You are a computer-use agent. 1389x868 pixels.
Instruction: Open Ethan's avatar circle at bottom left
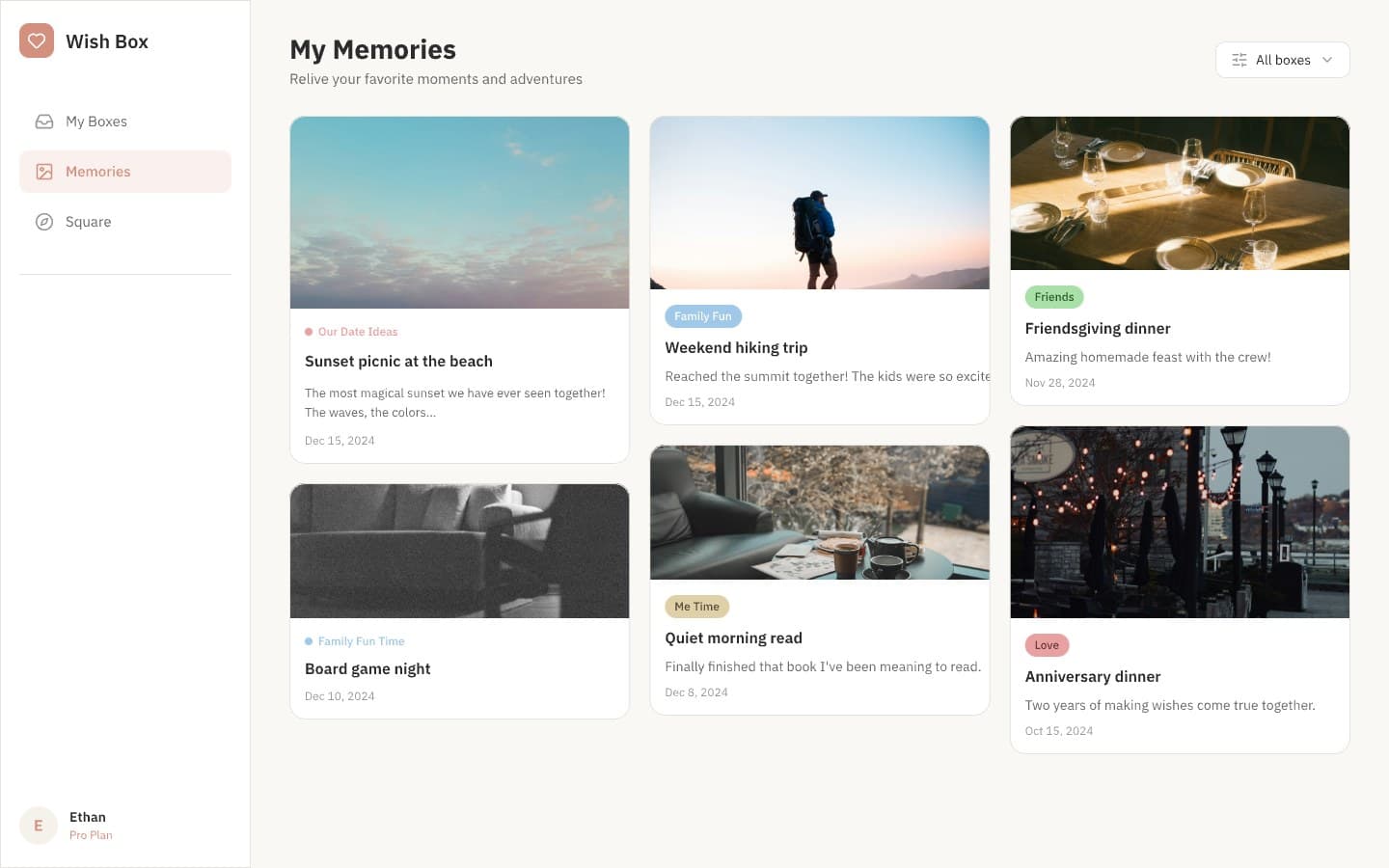pyautogui.click(x=38, y=825)
